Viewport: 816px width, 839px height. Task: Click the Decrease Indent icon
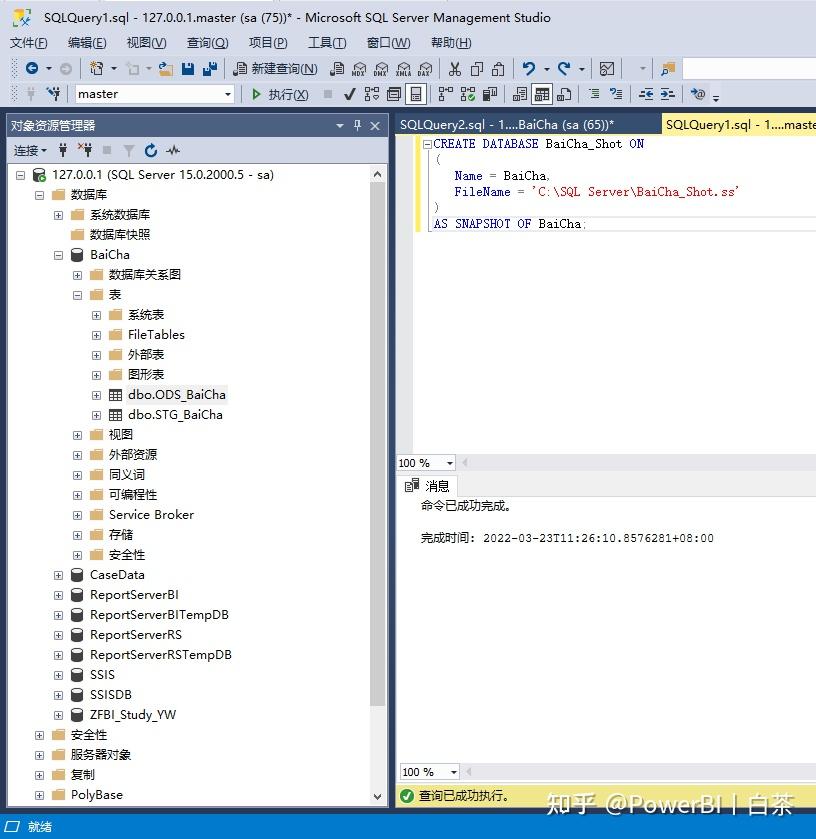click(646, 94)
